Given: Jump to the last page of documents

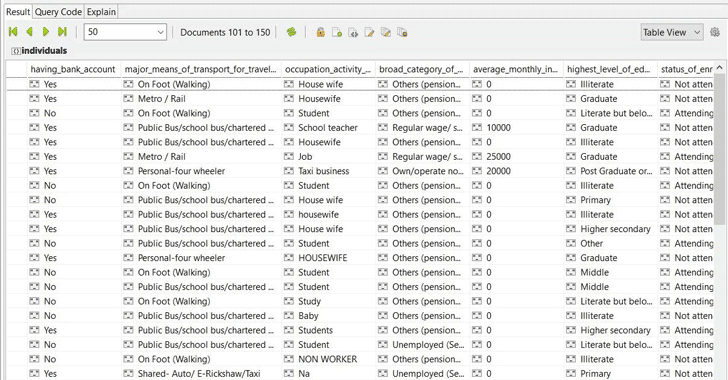Looking at the screenshot, I should [x=62, y=32].
